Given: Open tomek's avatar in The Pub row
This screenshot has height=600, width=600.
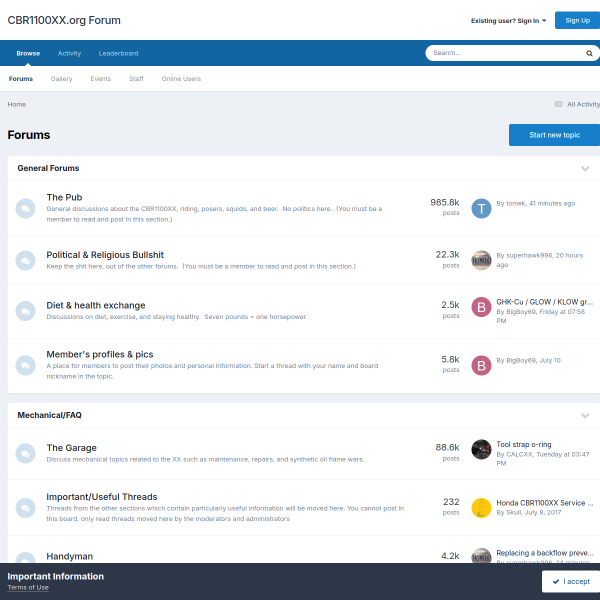Looking at the screenshot, I should (481, 209).
